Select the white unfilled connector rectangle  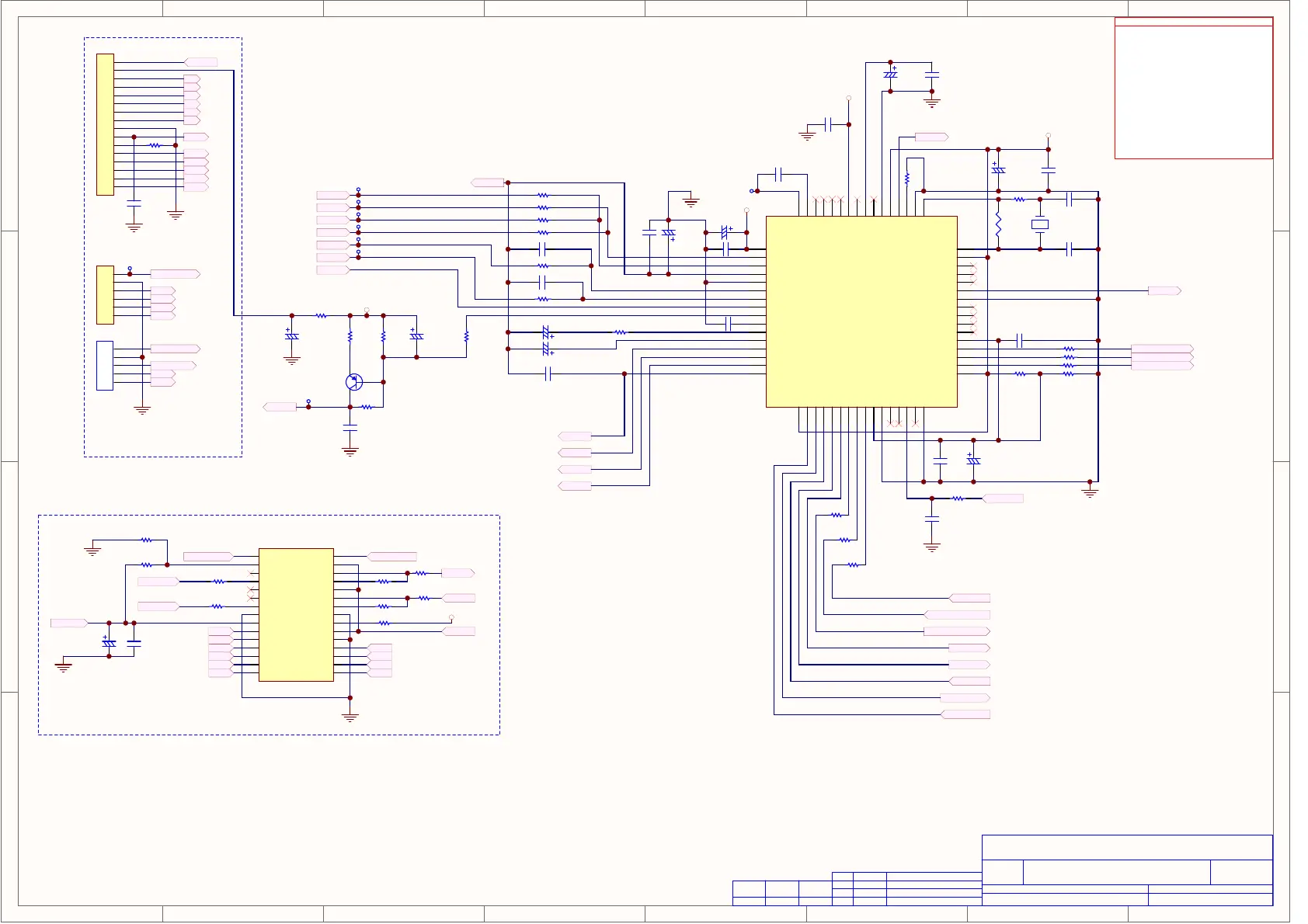coord(105,365)
